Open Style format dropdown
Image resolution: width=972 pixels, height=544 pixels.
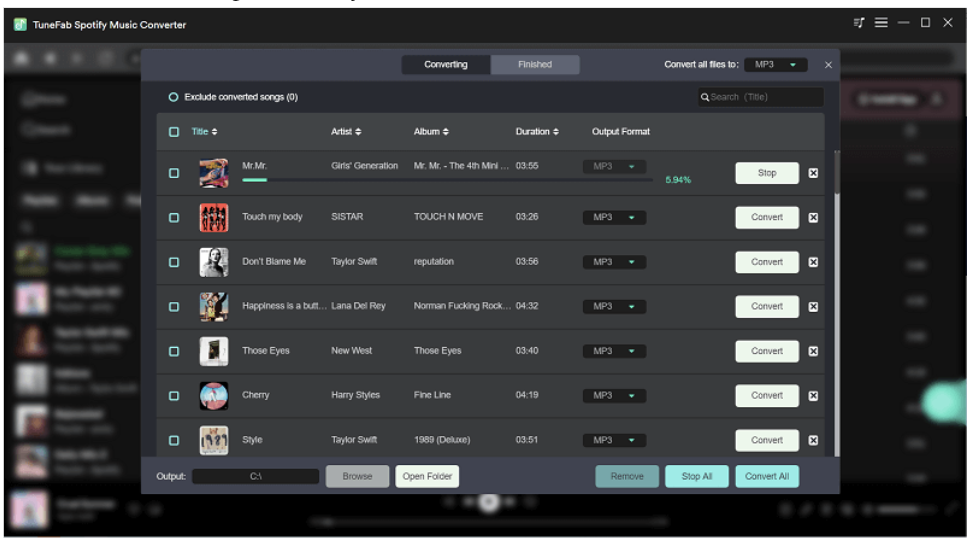614,441
